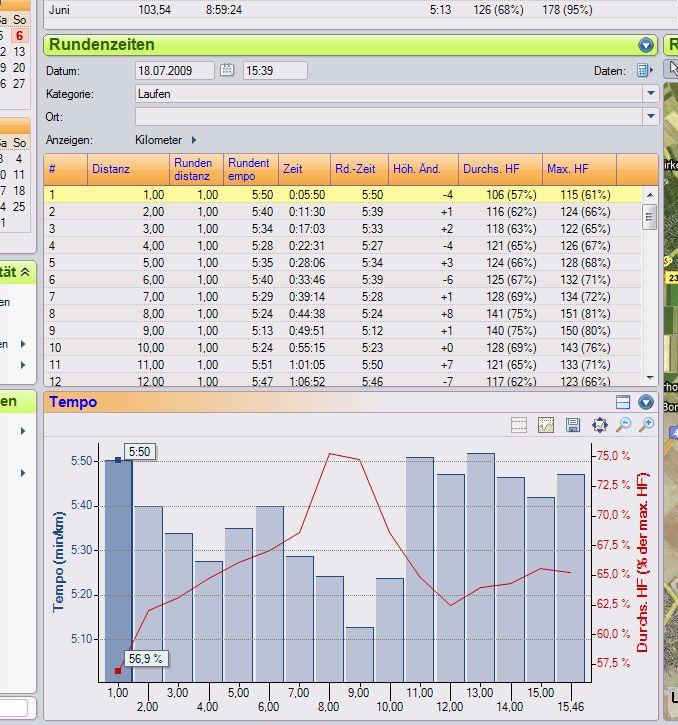Viewport: 678px width, 725px height.
Task: Click the Durchs. HF axis title
Action: click(x=642, y=562)
